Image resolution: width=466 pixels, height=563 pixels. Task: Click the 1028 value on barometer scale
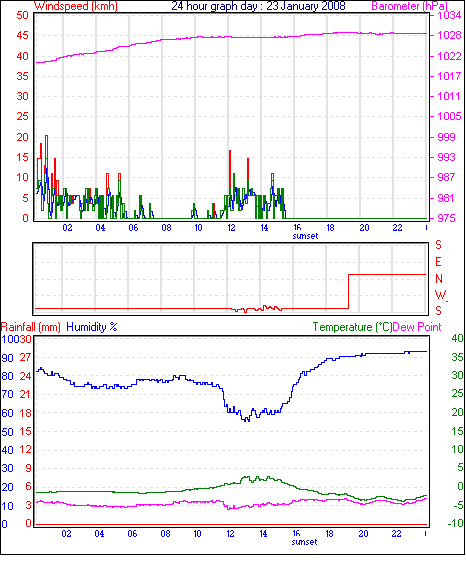448,35
